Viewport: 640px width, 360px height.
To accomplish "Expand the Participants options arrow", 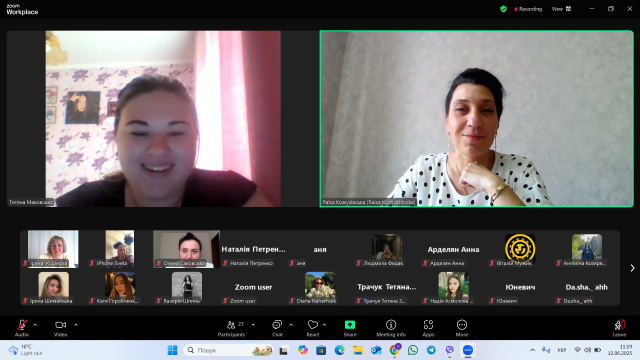I will click(x=253, y=325).
